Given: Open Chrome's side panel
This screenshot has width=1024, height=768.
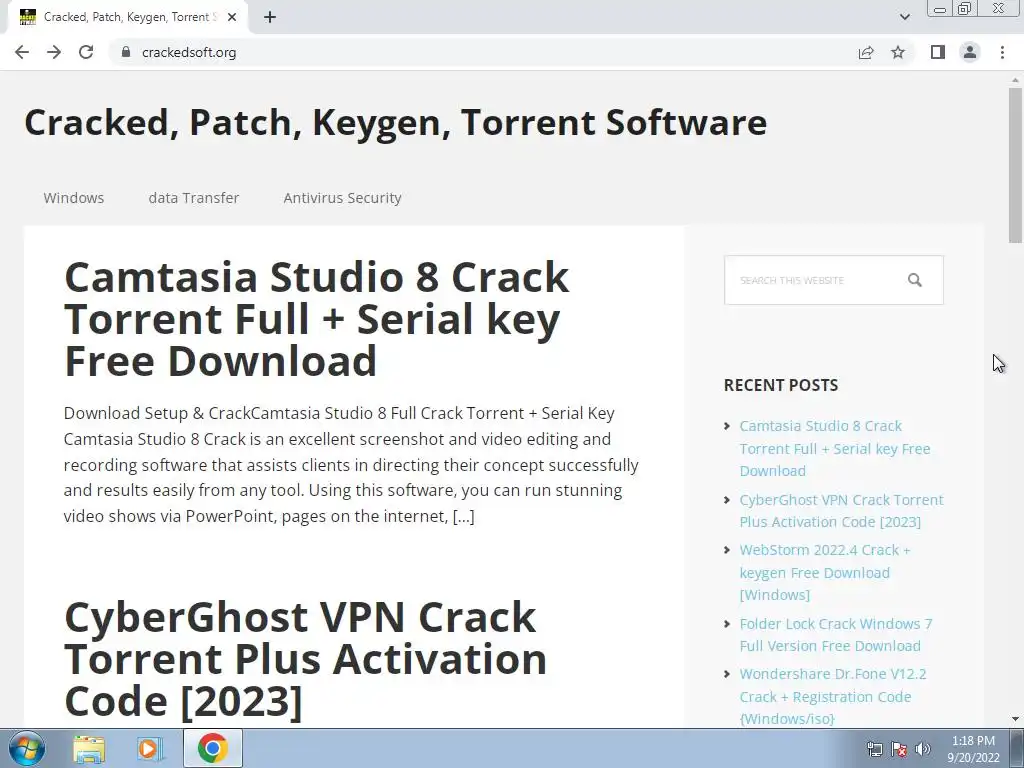Looking at the screenshot, I should coord(938,52).
